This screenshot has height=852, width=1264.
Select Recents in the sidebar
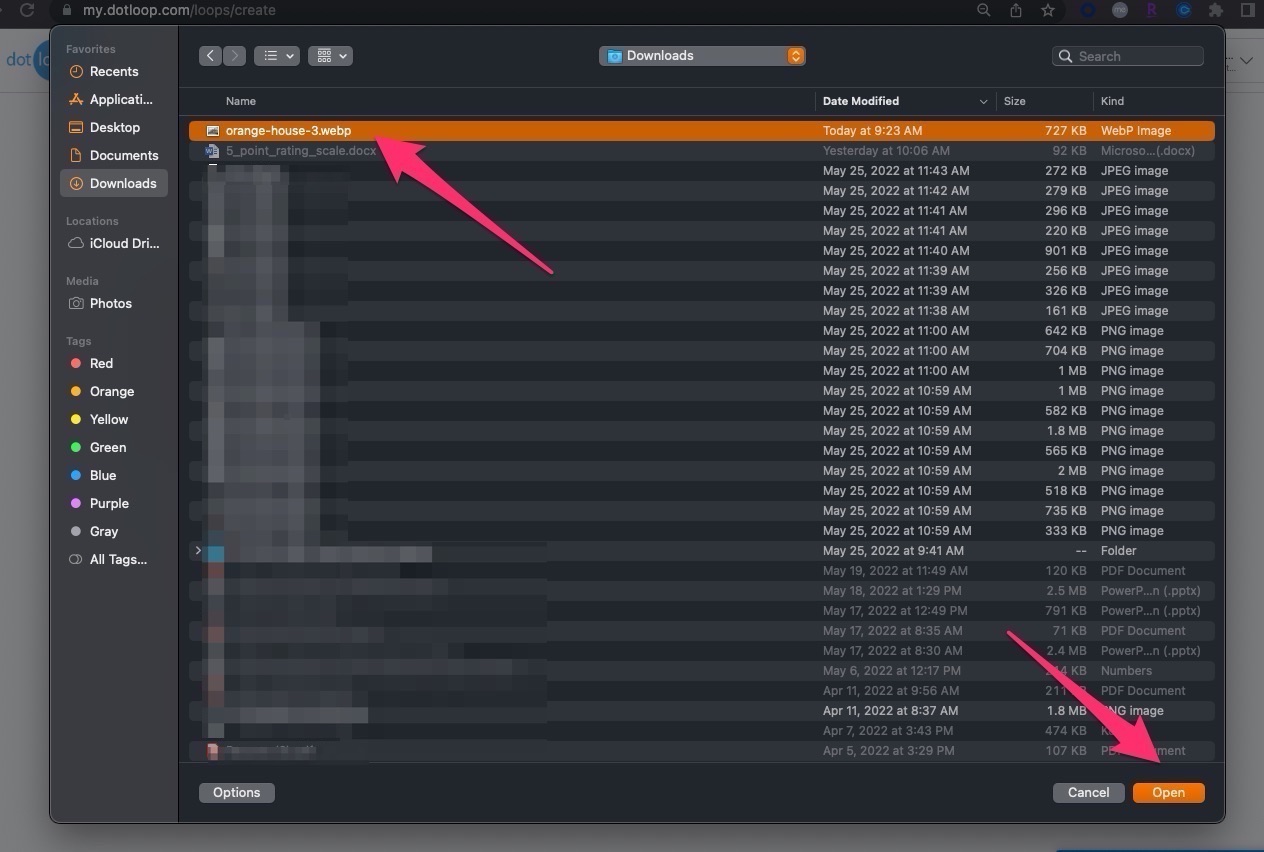click(x=113, y=72)
